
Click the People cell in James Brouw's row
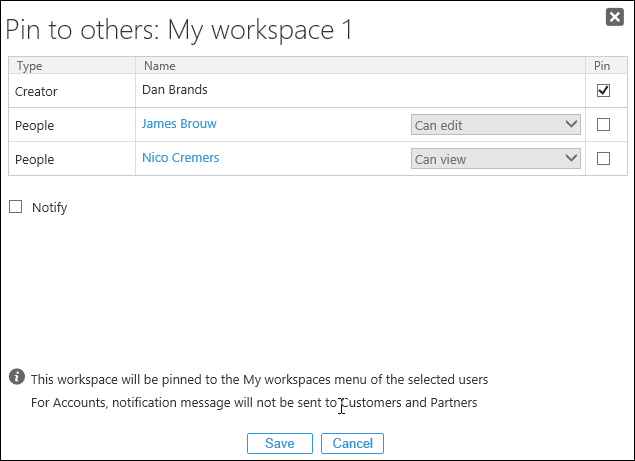[34, 126]
